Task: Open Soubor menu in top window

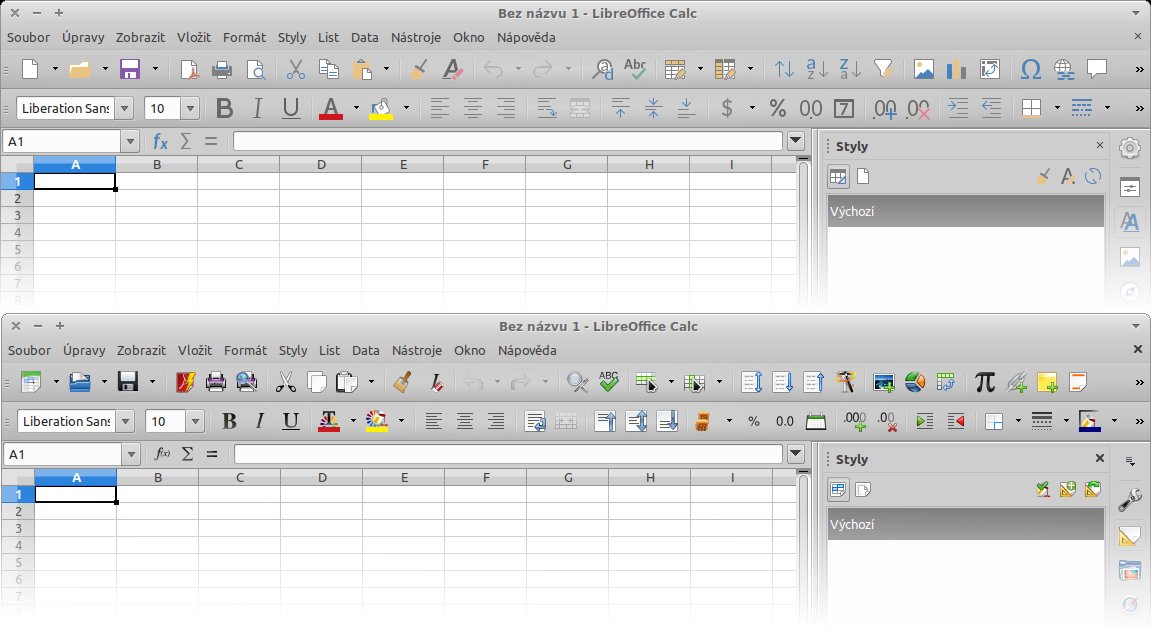Action: (29, 37)
